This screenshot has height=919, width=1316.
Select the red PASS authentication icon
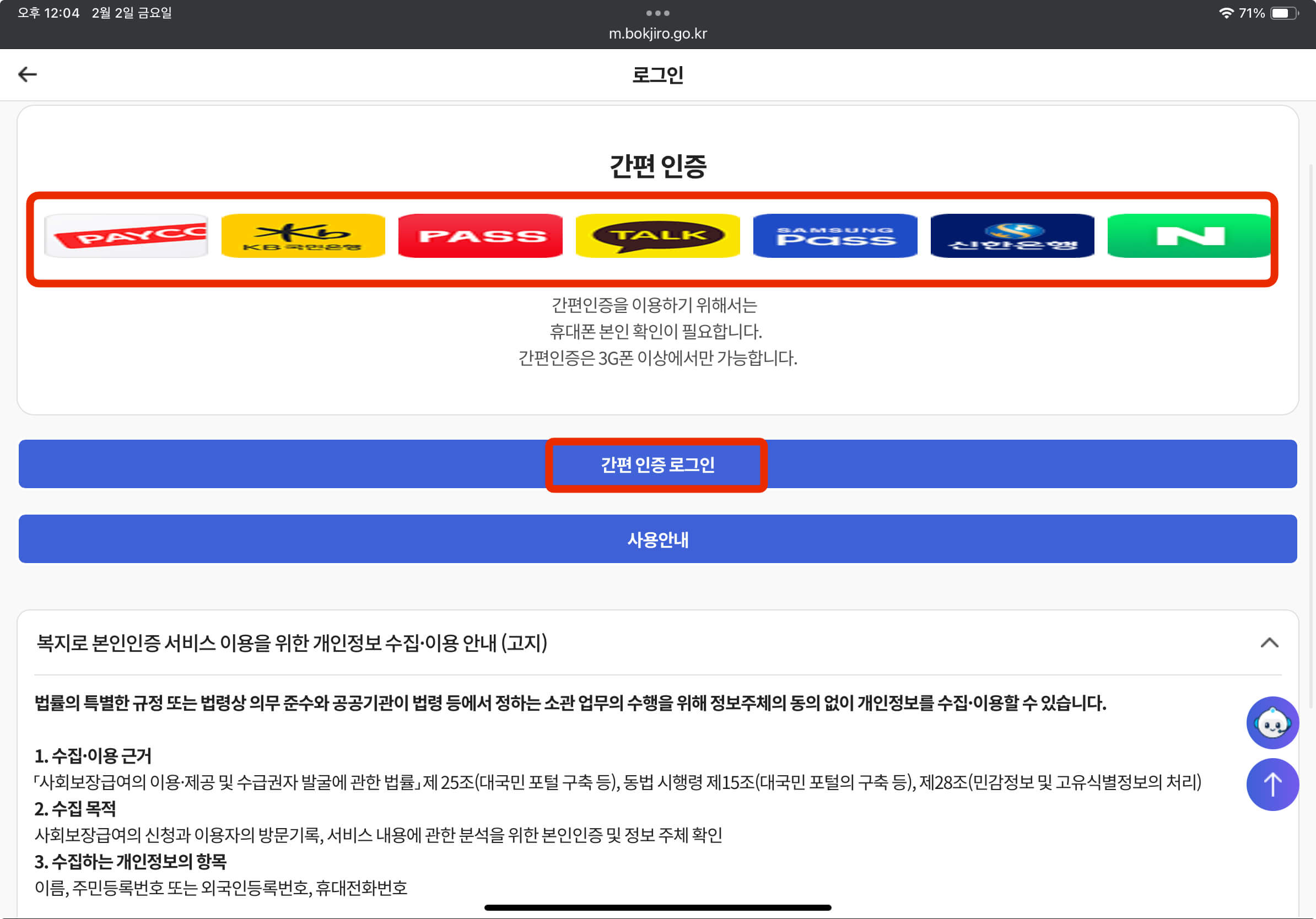[481, 235]
